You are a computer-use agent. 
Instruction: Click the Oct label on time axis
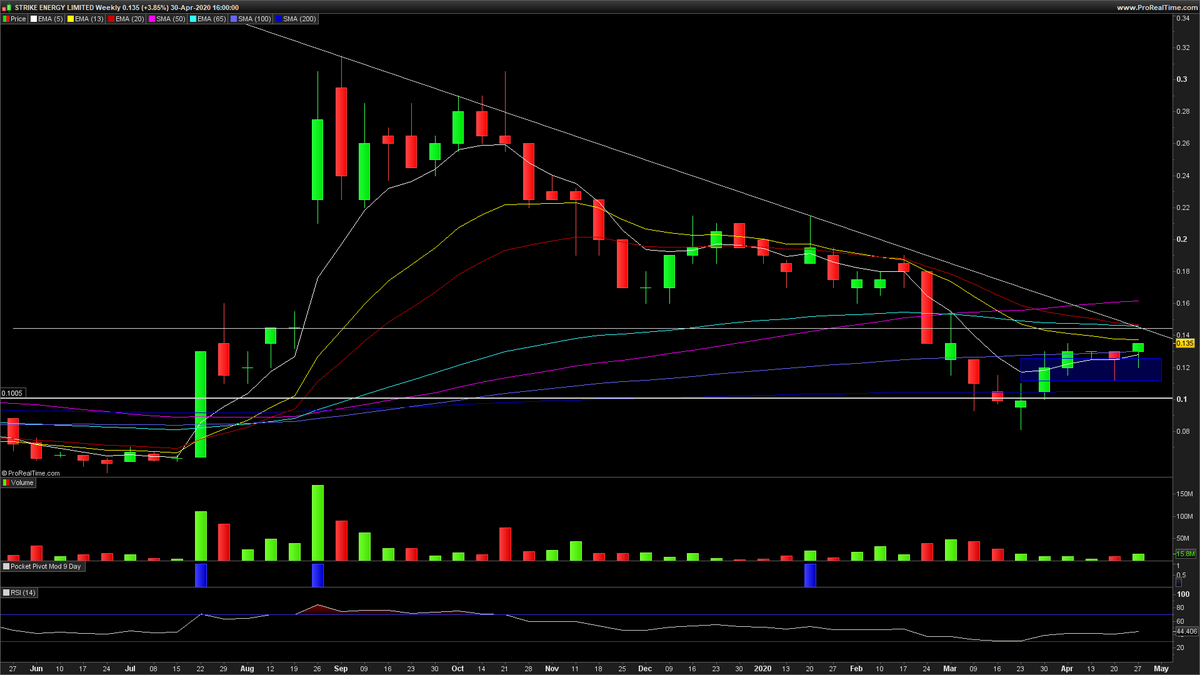458,666
